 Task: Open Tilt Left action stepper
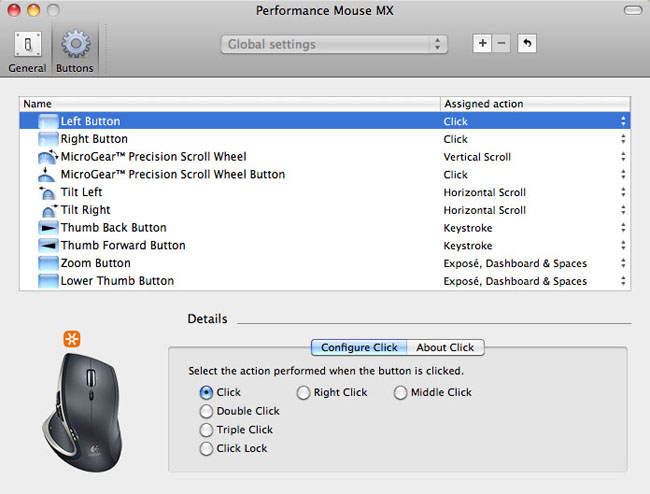[x=623, y=192]
